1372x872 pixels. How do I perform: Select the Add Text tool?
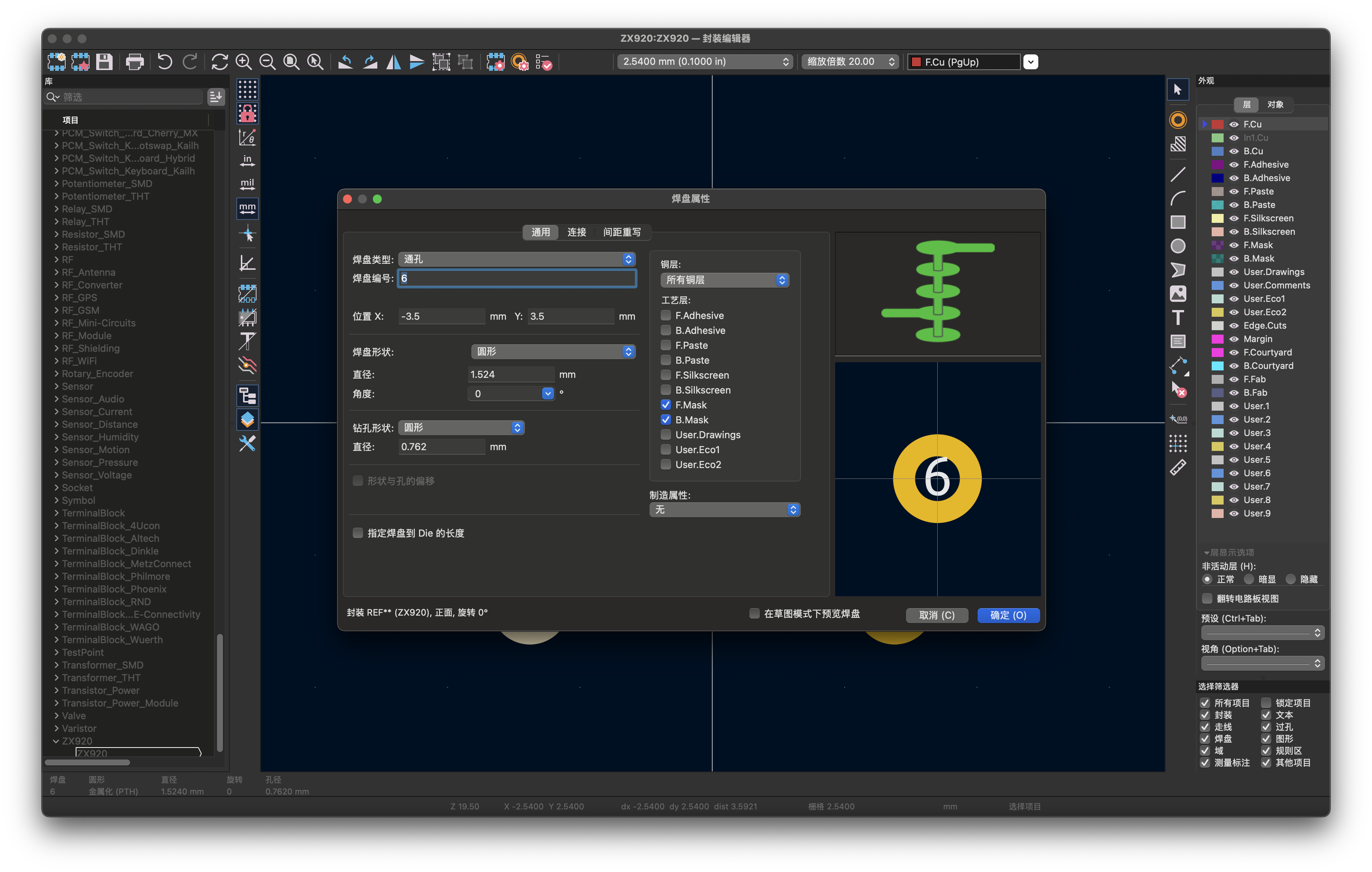pyautogui.click(x=1178, y=317)
